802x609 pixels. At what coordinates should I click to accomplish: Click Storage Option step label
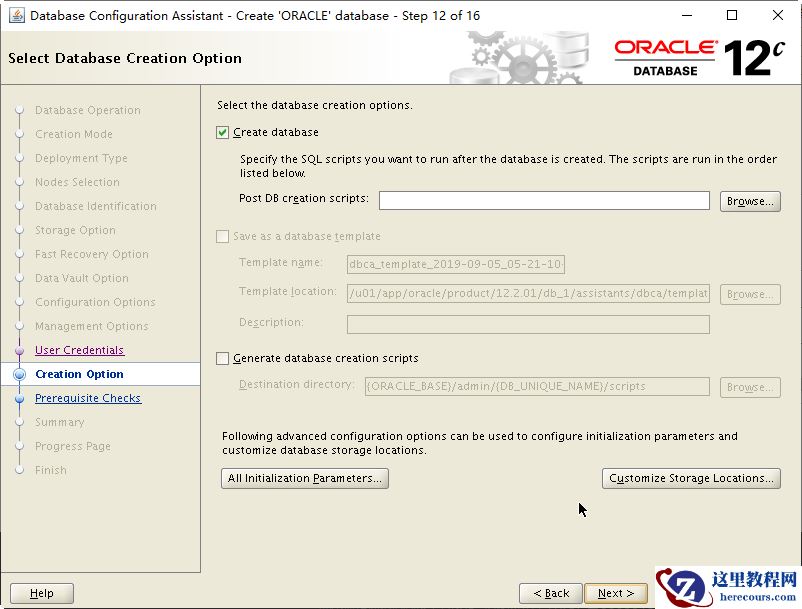pos(75,231)
